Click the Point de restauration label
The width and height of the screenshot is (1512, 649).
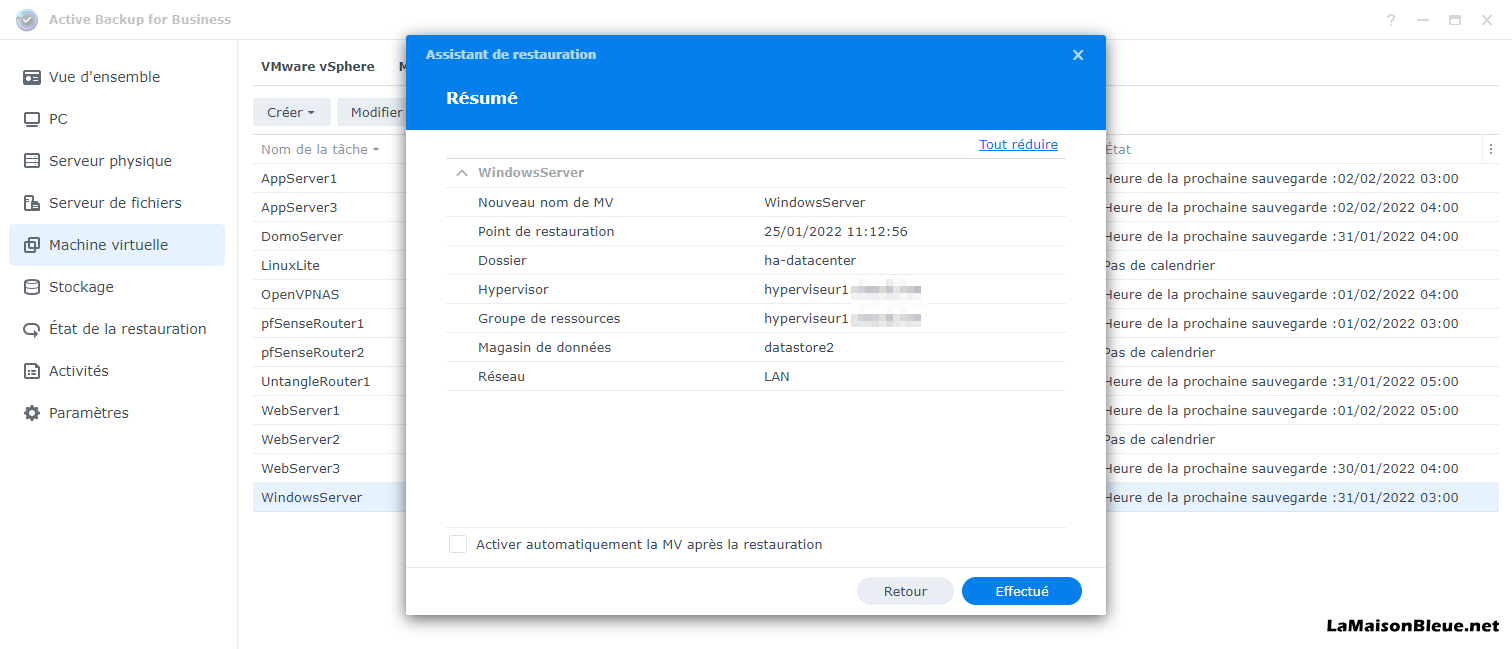point(546,231)
